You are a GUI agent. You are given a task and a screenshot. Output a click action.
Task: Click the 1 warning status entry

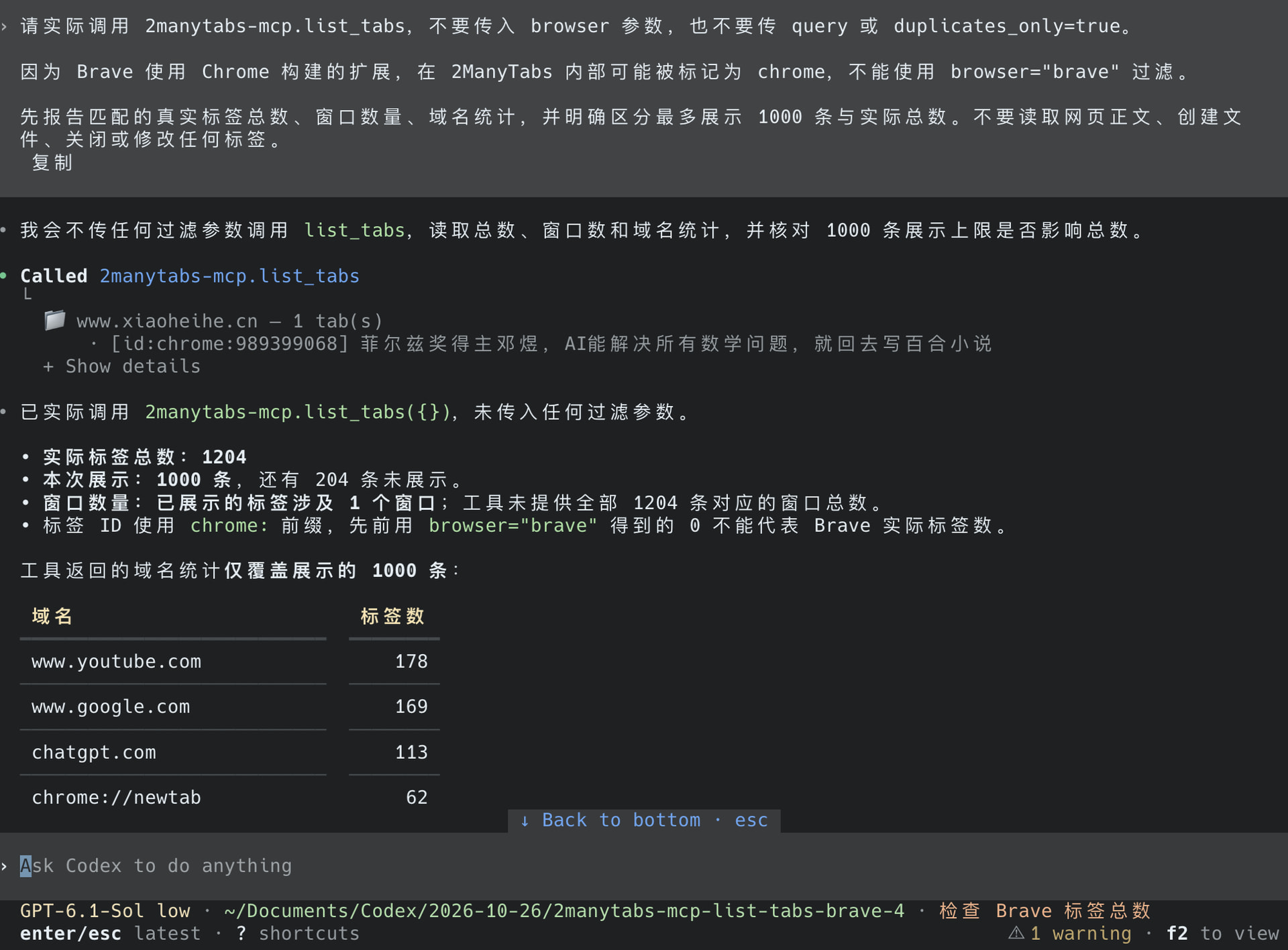(x=1070, y=933)
